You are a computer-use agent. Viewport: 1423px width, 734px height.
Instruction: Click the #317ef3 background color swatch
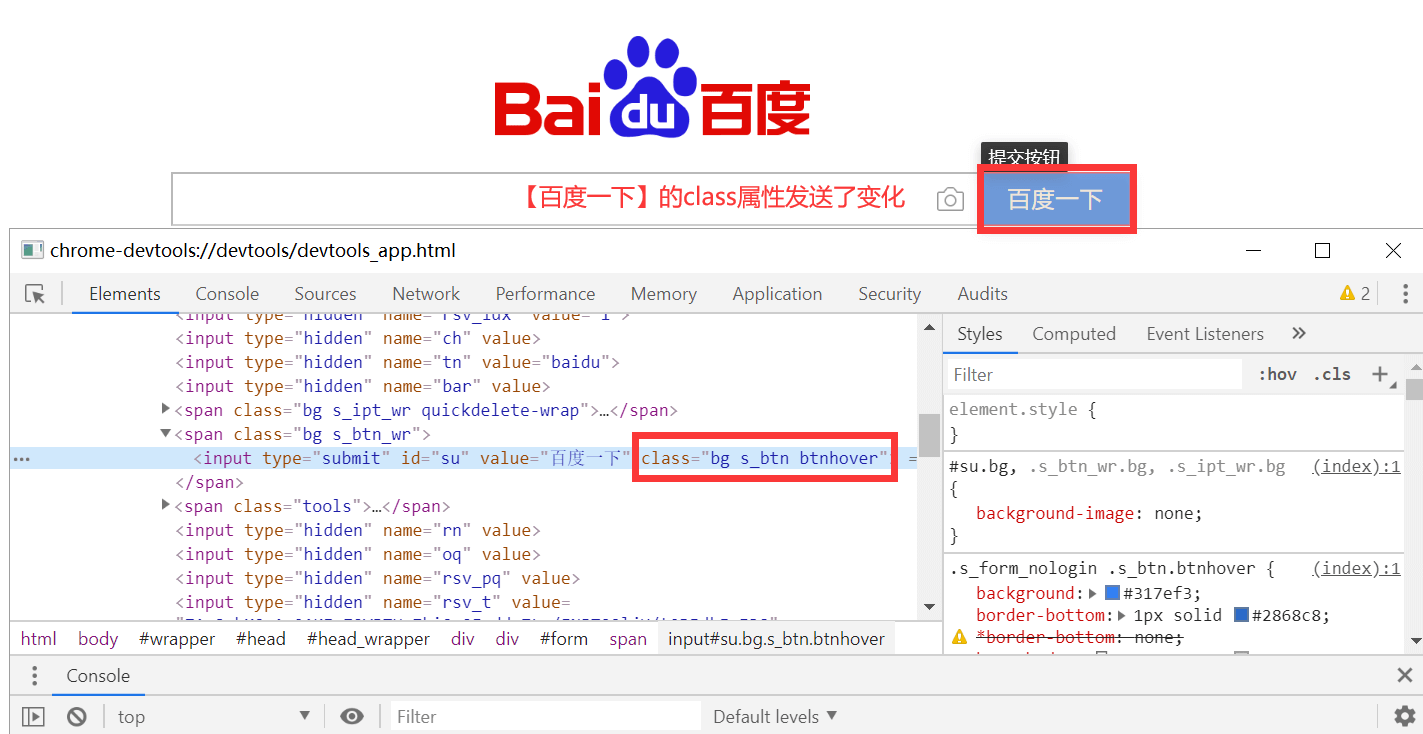(1112, 593)
